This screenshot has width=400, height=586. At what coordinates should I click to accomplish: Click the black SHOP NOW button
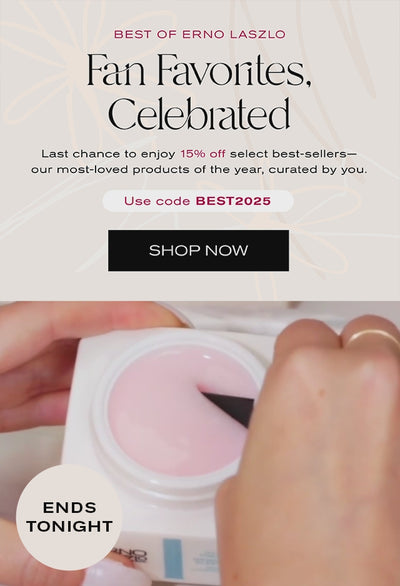[x=198, y=250]
